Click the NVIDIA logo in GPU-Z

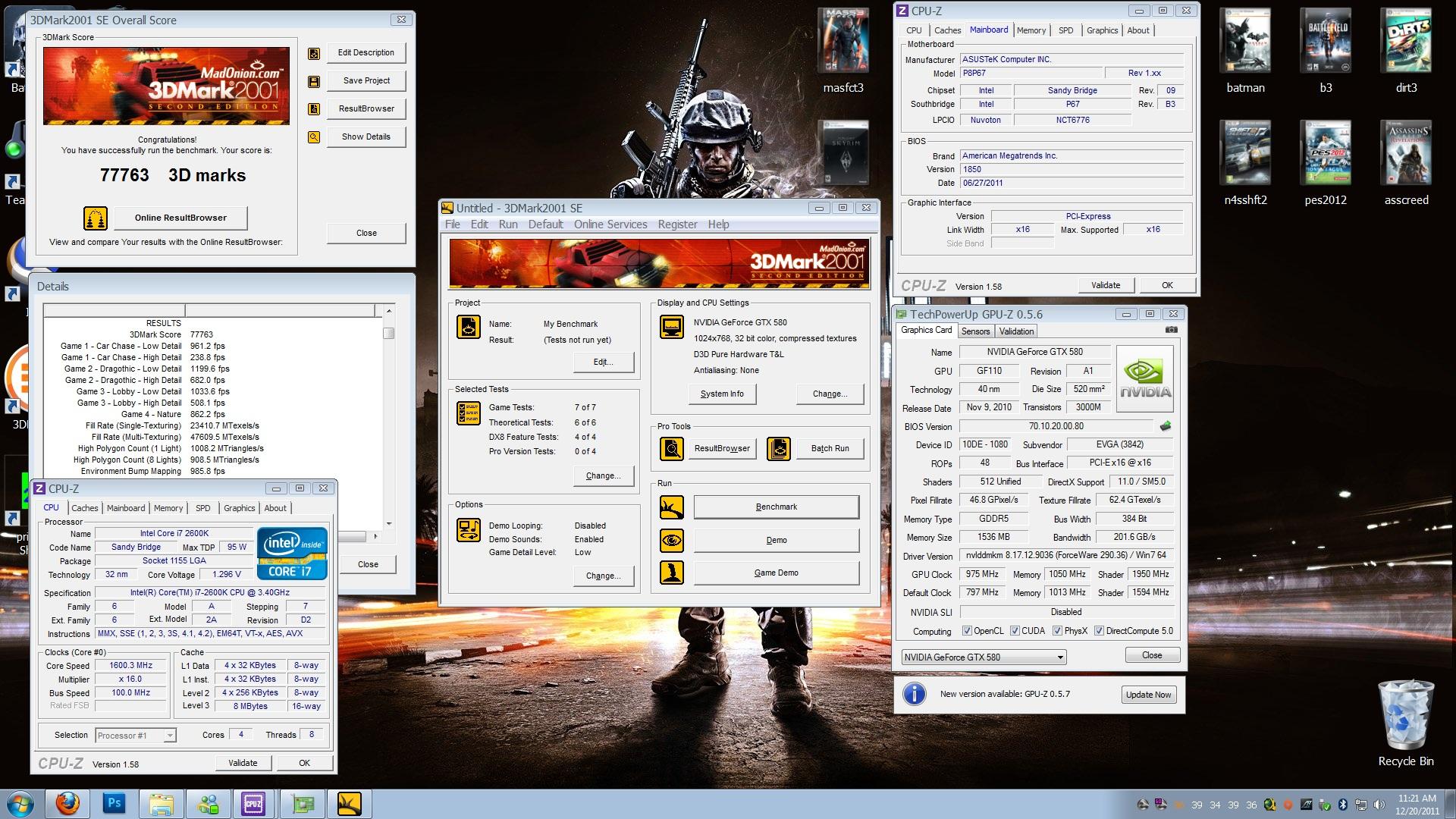click(1145, 379)
